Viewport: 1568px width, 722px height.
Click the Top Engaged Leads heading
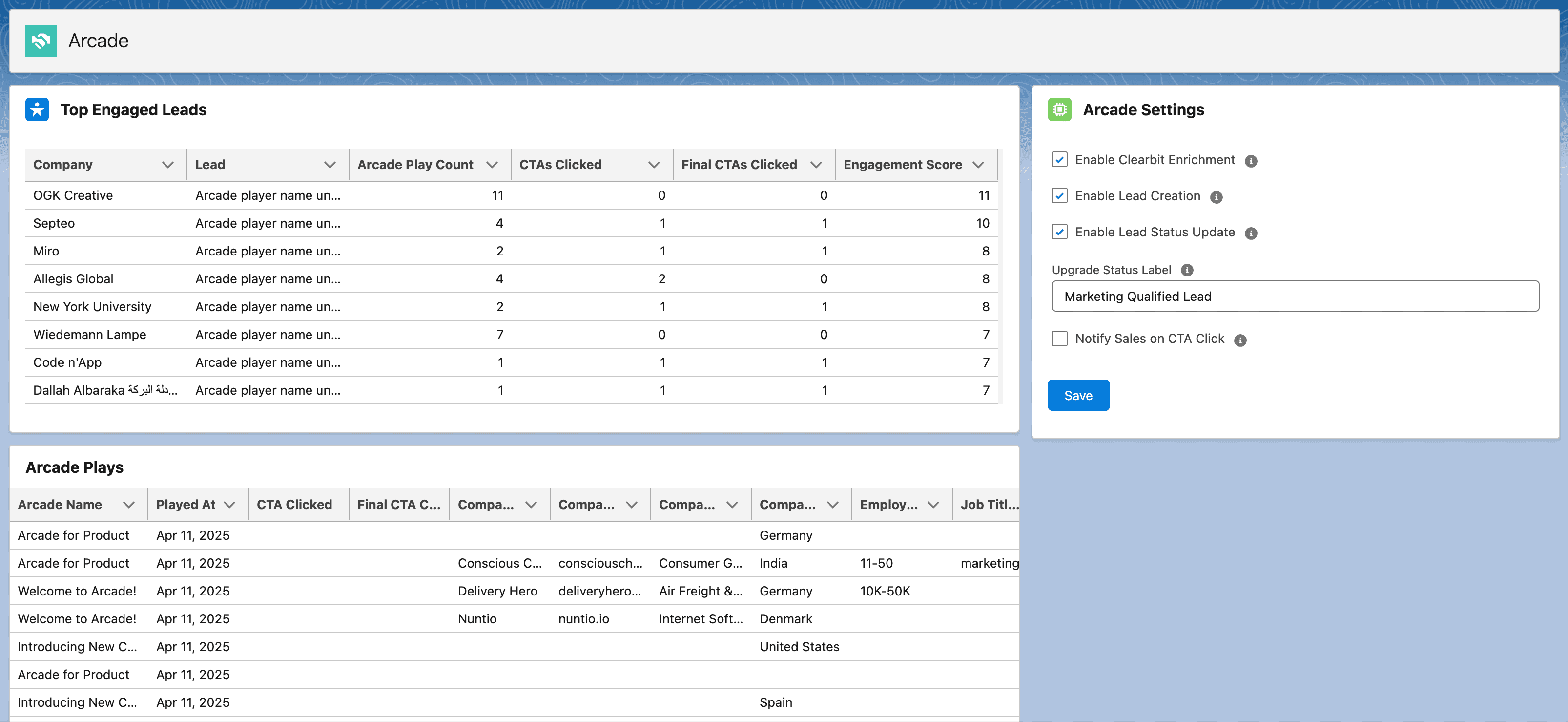[x=133, y=110]
